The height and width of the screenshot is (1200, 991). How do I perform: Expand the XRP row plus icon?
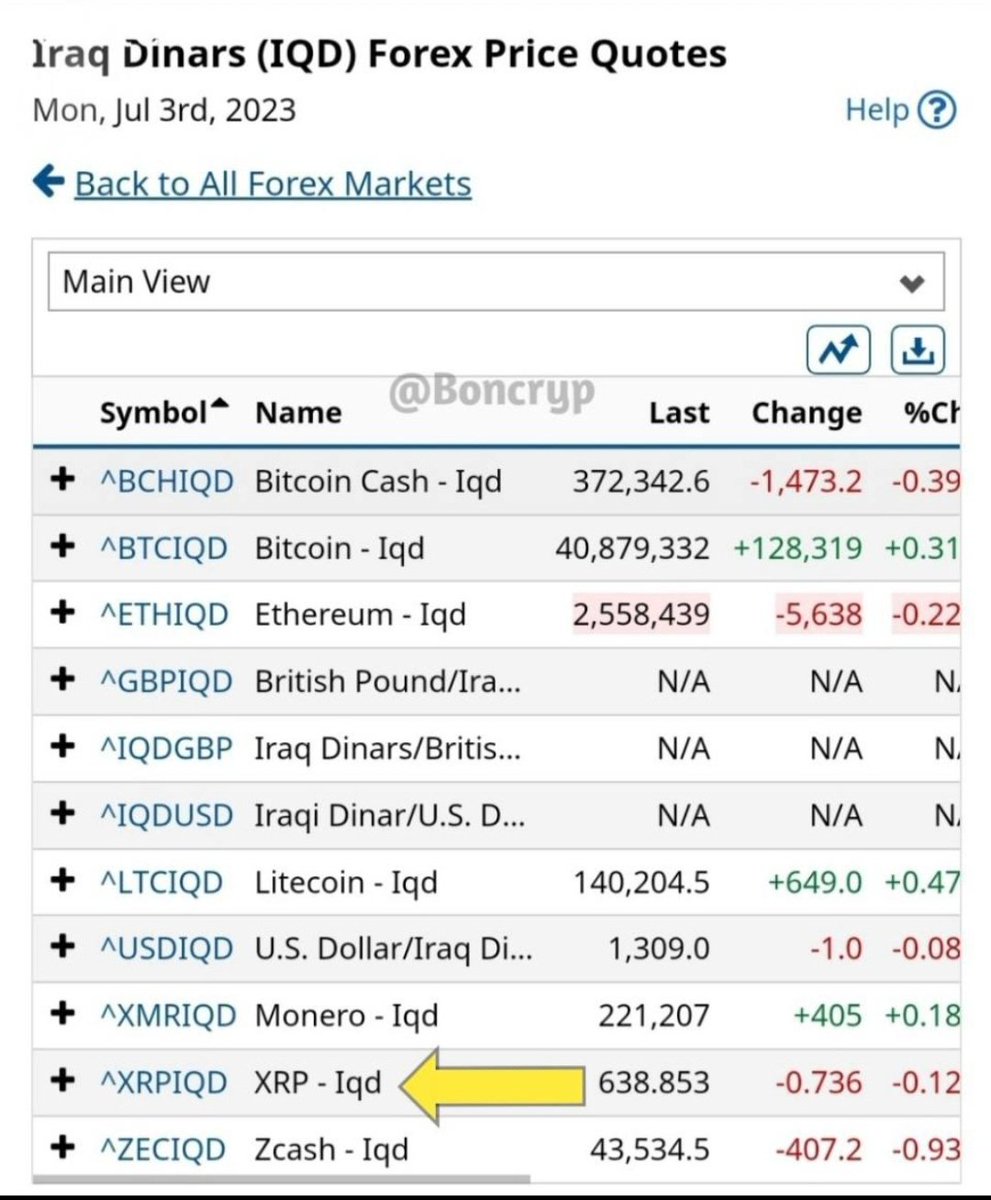tap(62, 1081)
